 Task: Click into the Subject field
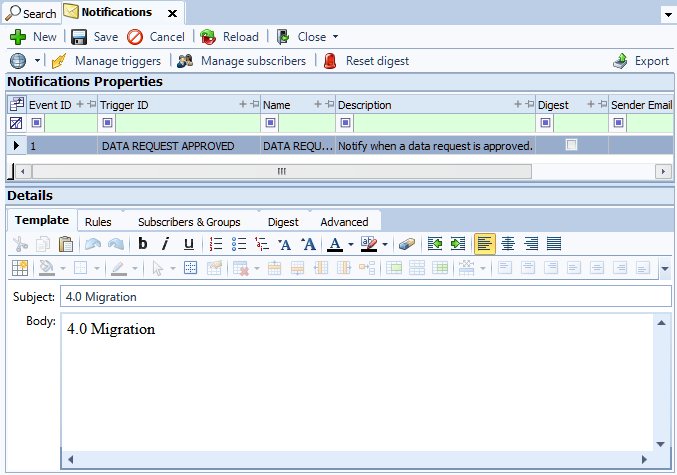point(366,297)
